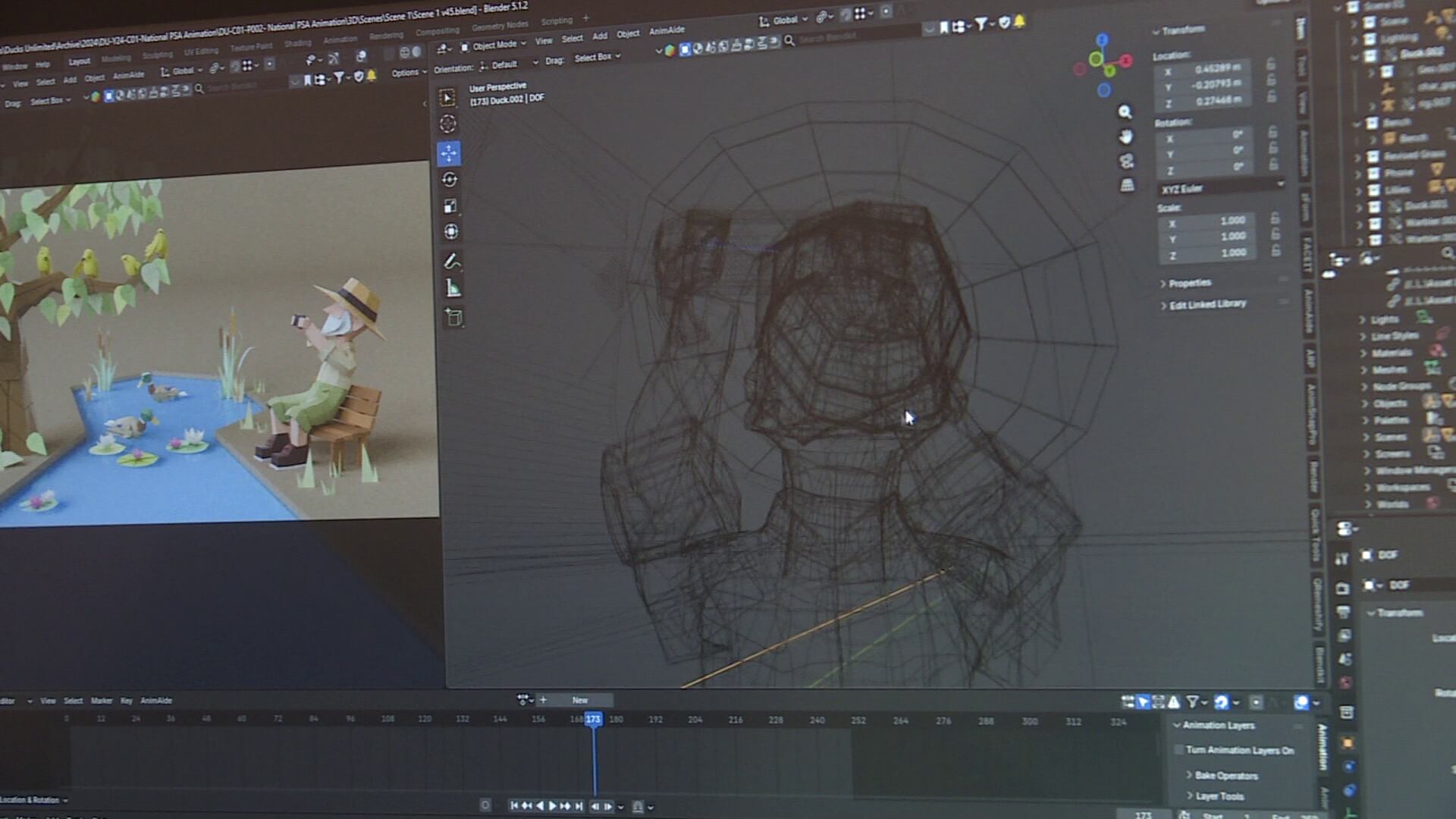Toggle lock for Scale Y
The height and width of the screenshot is (819, 1456).
(1276, 234)
